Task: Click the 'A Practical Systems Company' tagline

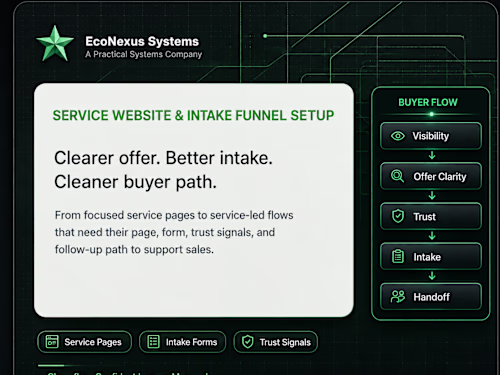Action: pyautogui.click(x=144, y=54)
